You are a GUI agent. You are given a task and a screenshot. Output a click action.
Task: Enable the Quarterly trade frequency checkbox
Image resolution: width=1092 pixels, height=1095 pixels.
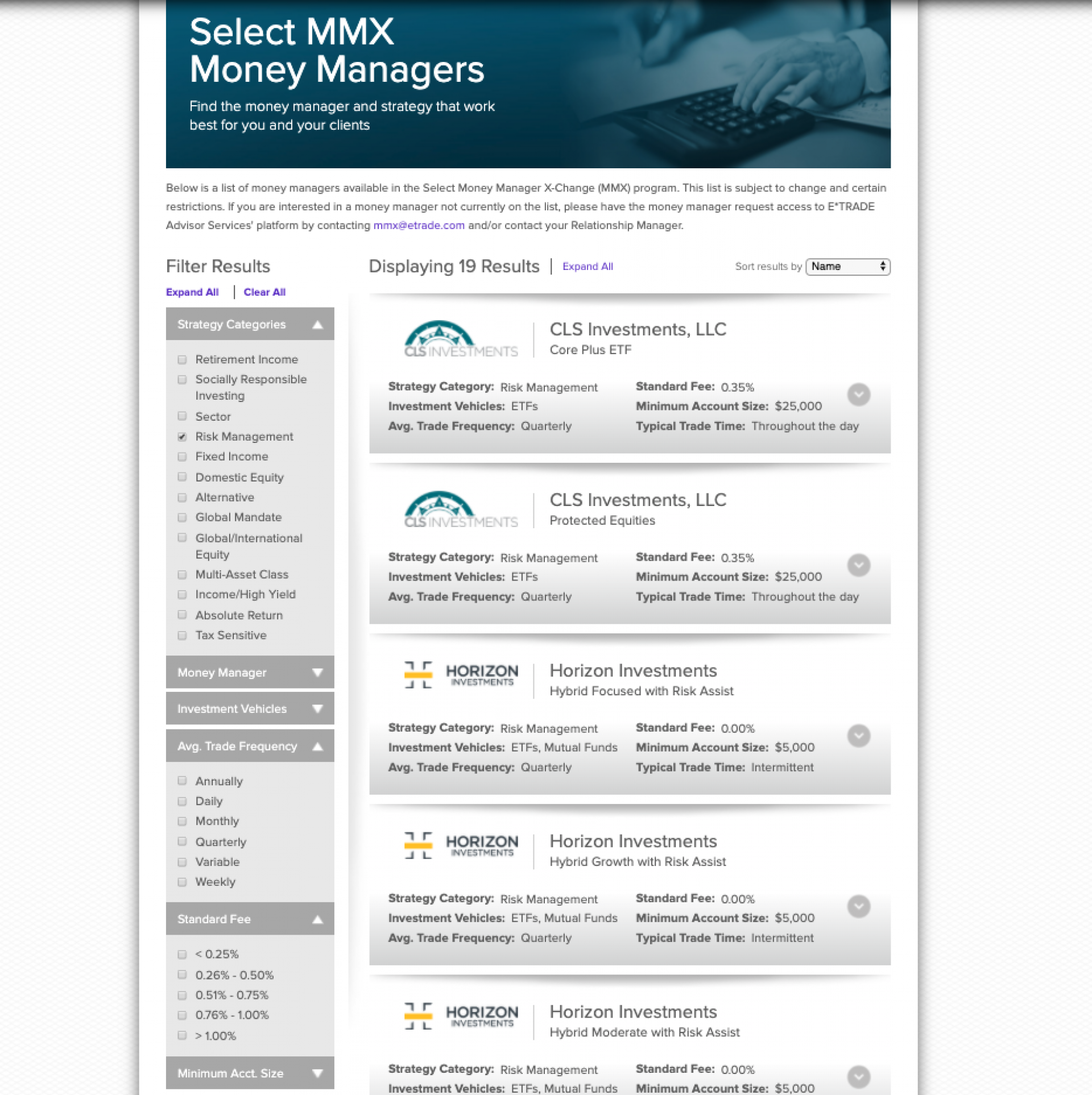[x=182, y=841]
